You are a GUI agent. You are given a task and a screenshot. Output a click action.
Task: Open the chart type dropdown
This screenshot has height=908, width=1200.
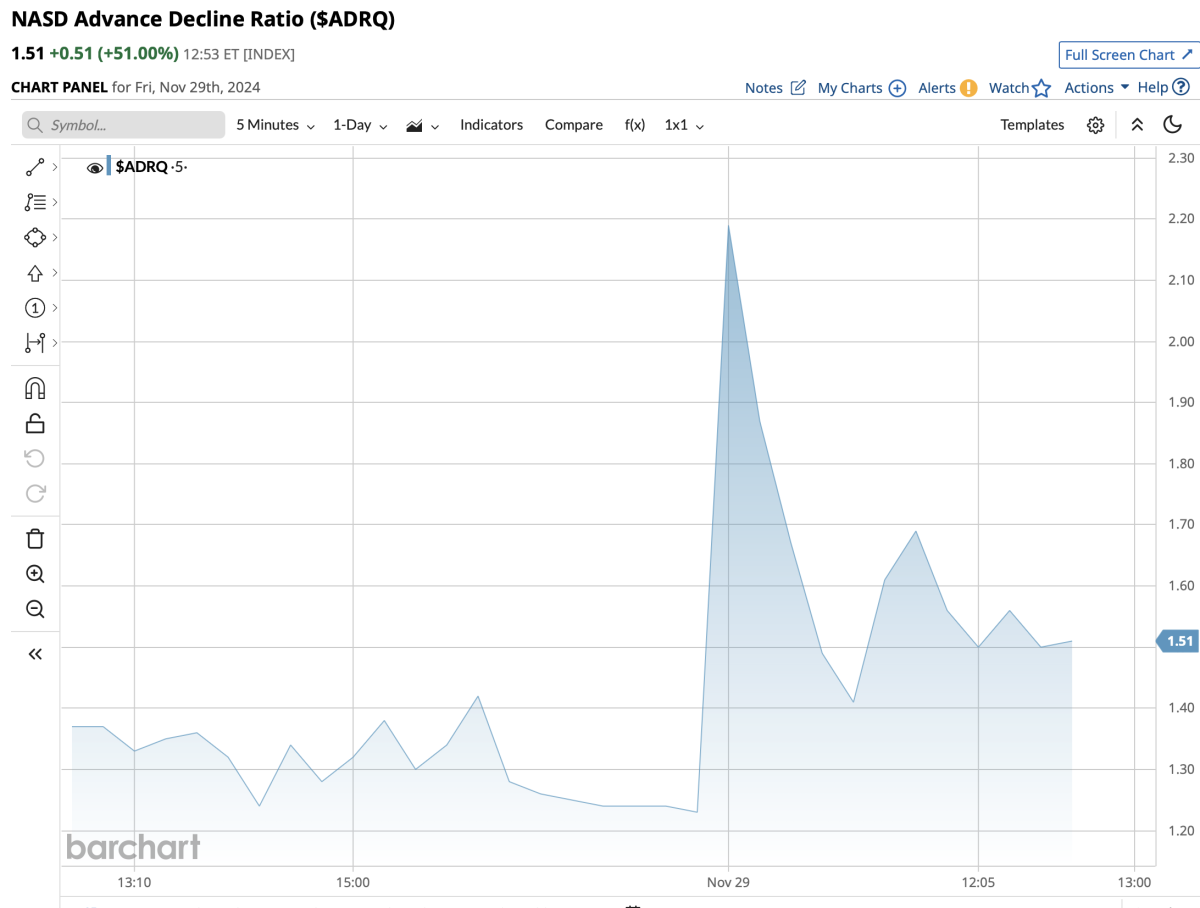[x=423, y=125]
